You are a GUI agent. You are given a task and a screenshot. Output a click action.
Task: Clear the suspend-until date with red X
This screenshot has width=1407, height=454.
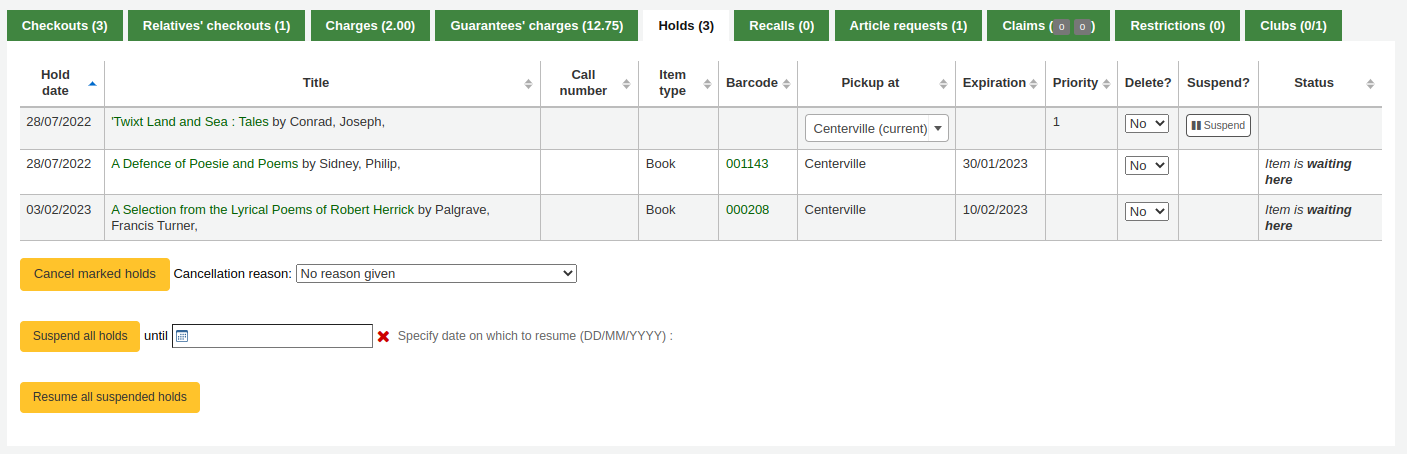(383, 337)
